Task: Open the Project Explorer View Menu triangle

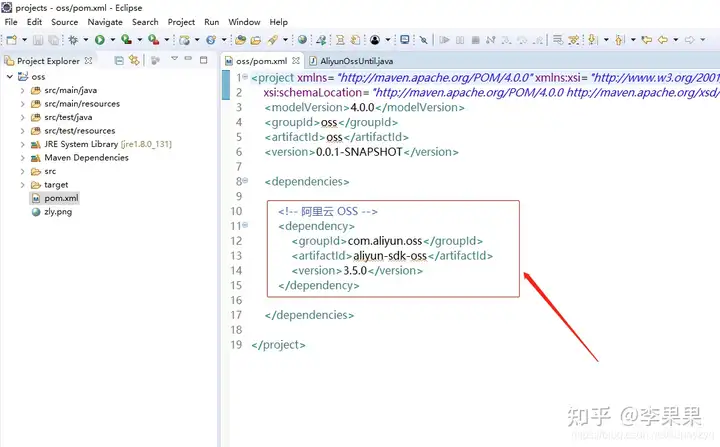Action: (174, 58)
